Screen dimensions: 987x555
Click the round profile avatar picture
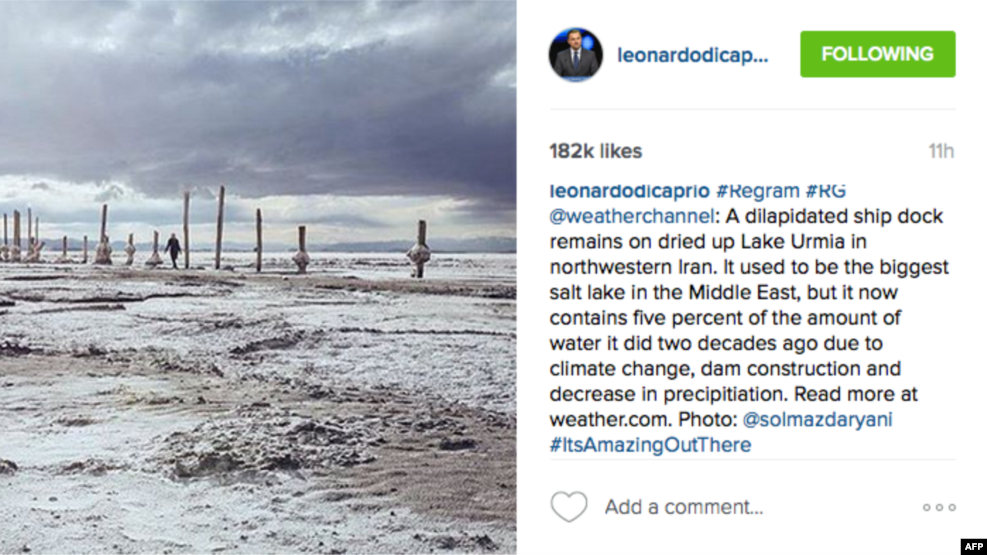[x=575, y=55]
